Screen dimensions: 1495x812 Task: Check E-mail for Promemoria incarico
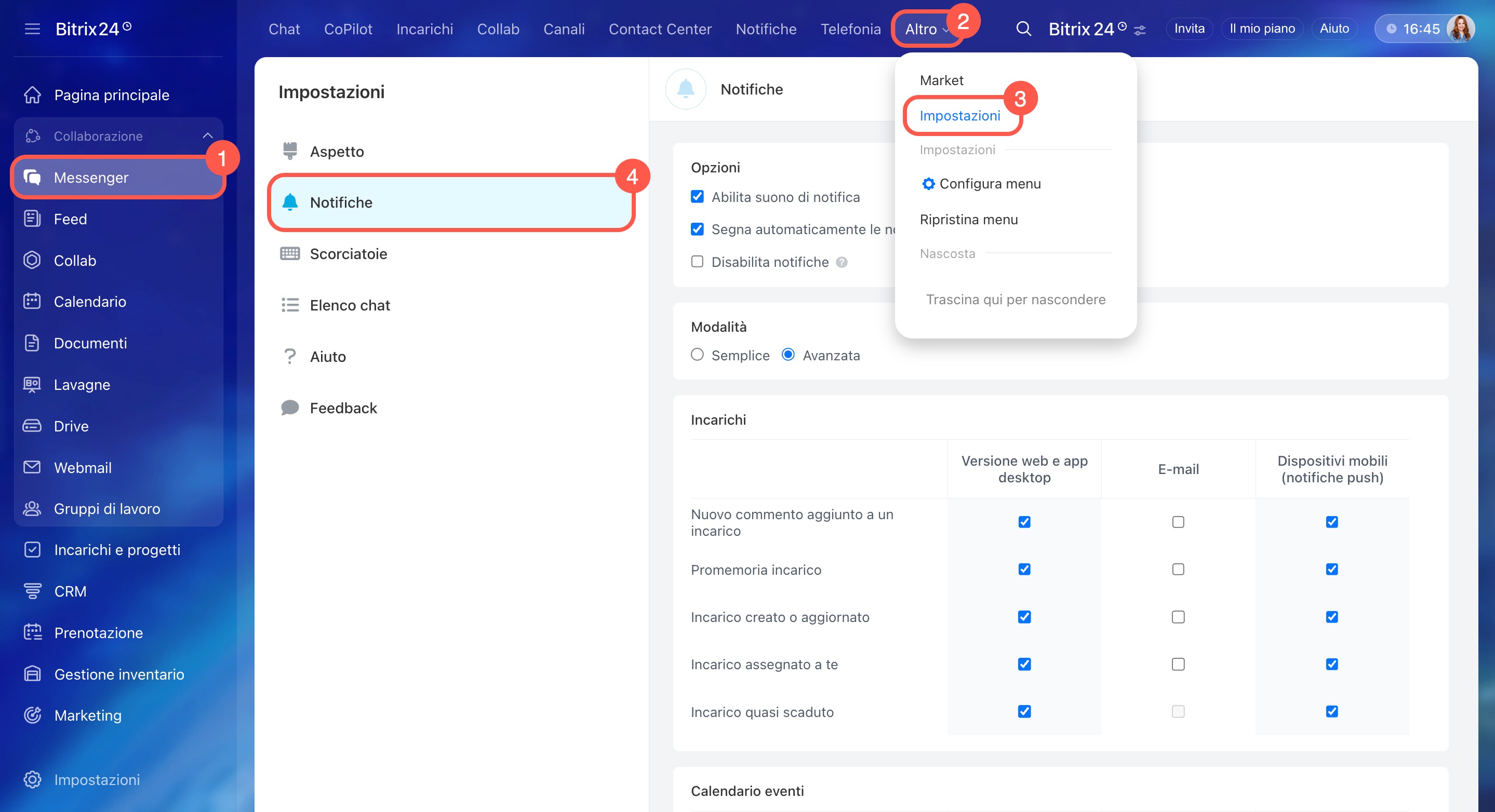1178,569
